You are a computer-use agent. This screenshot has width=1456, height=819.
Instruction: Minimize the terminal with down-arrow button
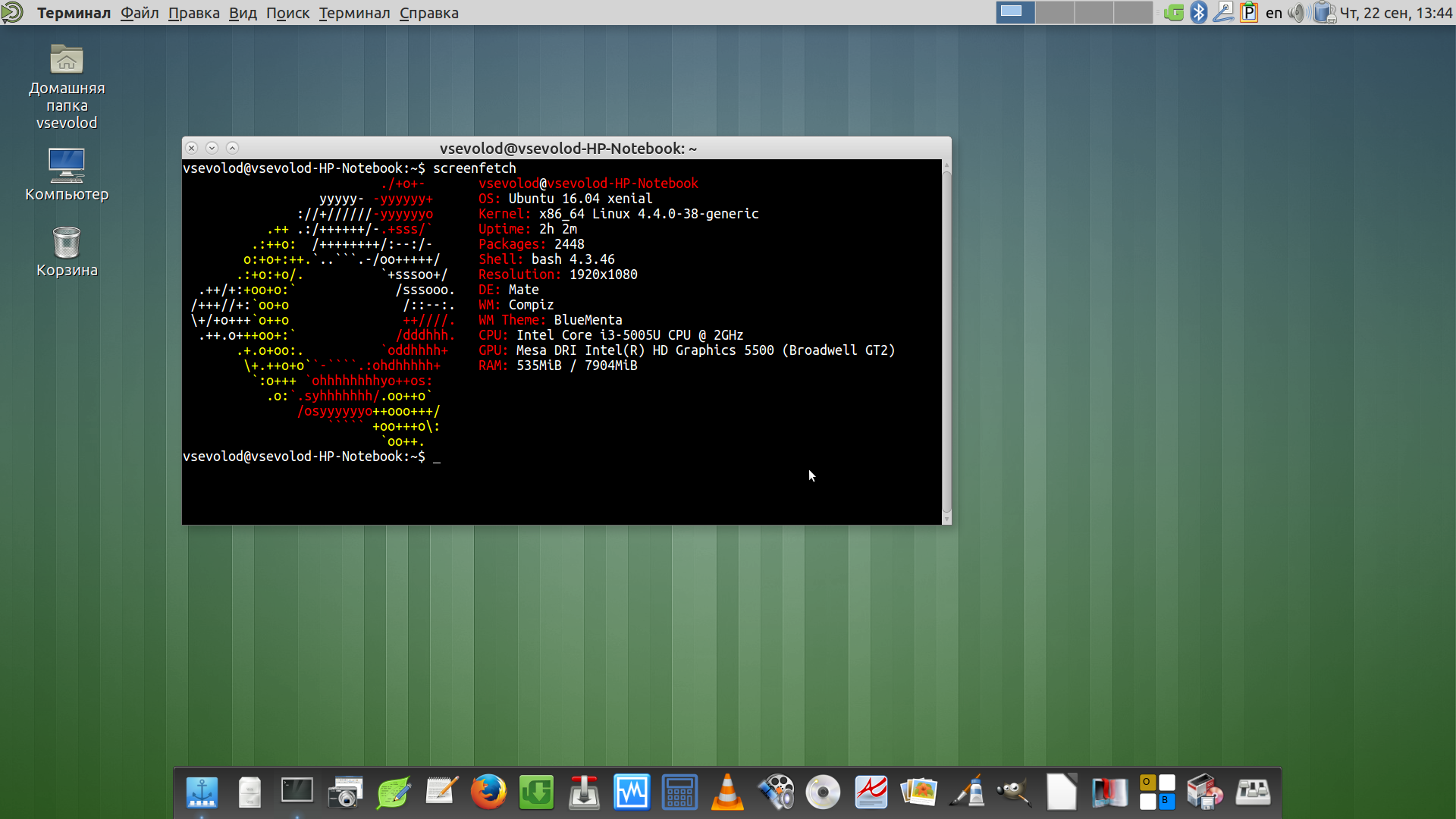click(x=212, y=148)
